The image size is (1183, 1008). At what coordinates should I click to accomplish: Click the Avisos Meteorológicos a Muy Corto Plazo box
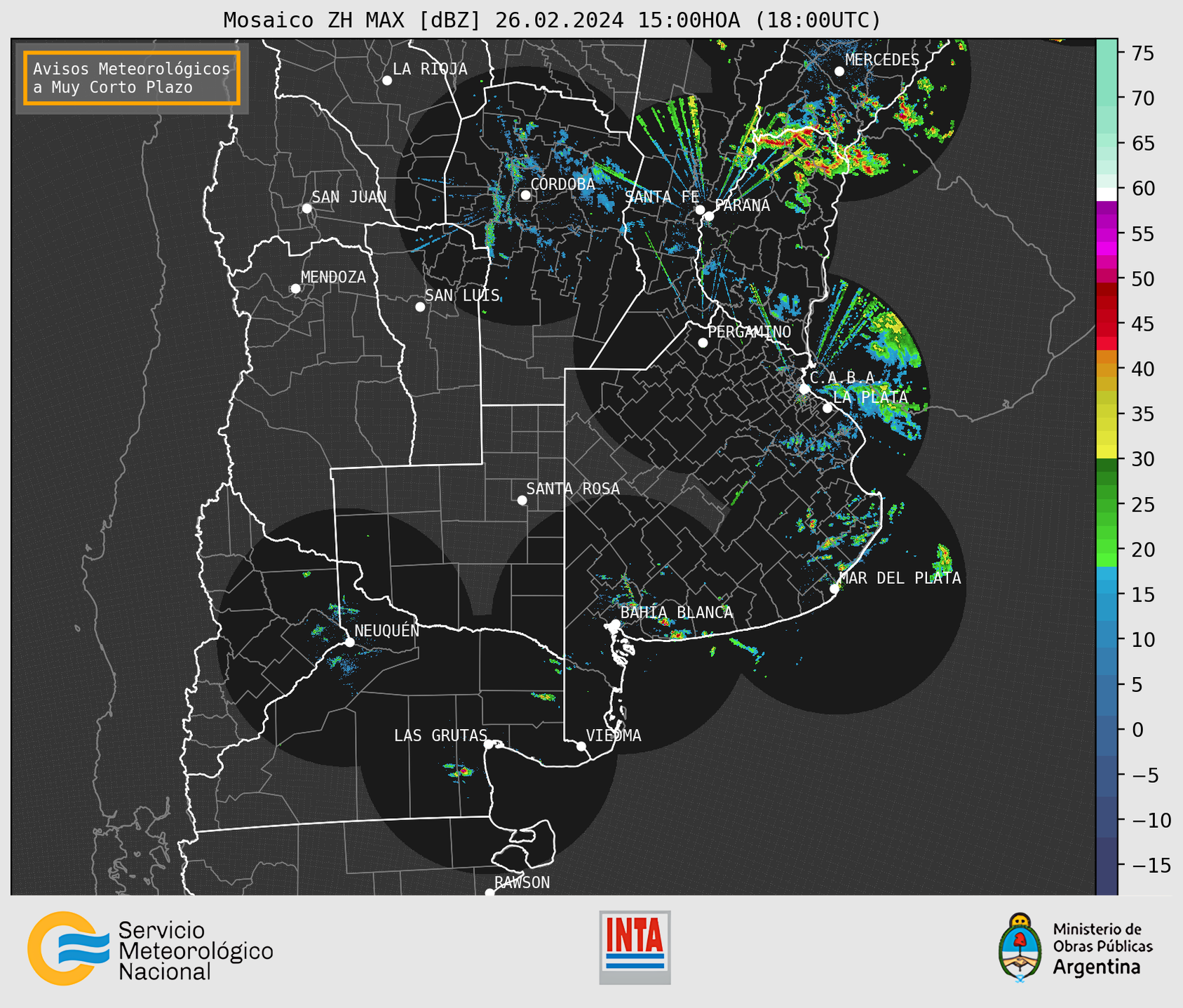[x=132, y=78]
